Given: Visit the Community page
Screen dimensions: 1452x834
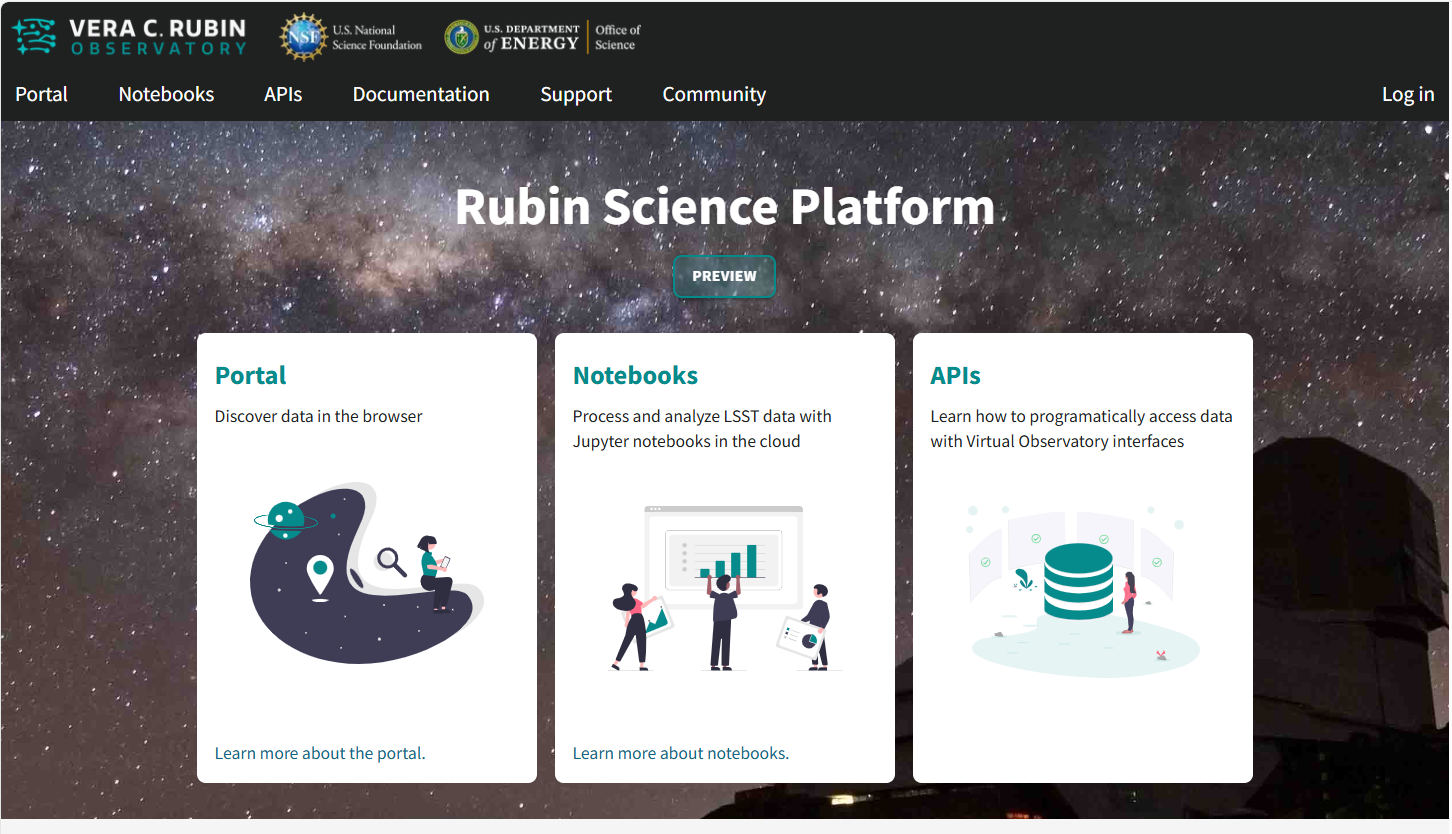Looking at the screenshot, I should pyautogui.click(x=714, y=94).
